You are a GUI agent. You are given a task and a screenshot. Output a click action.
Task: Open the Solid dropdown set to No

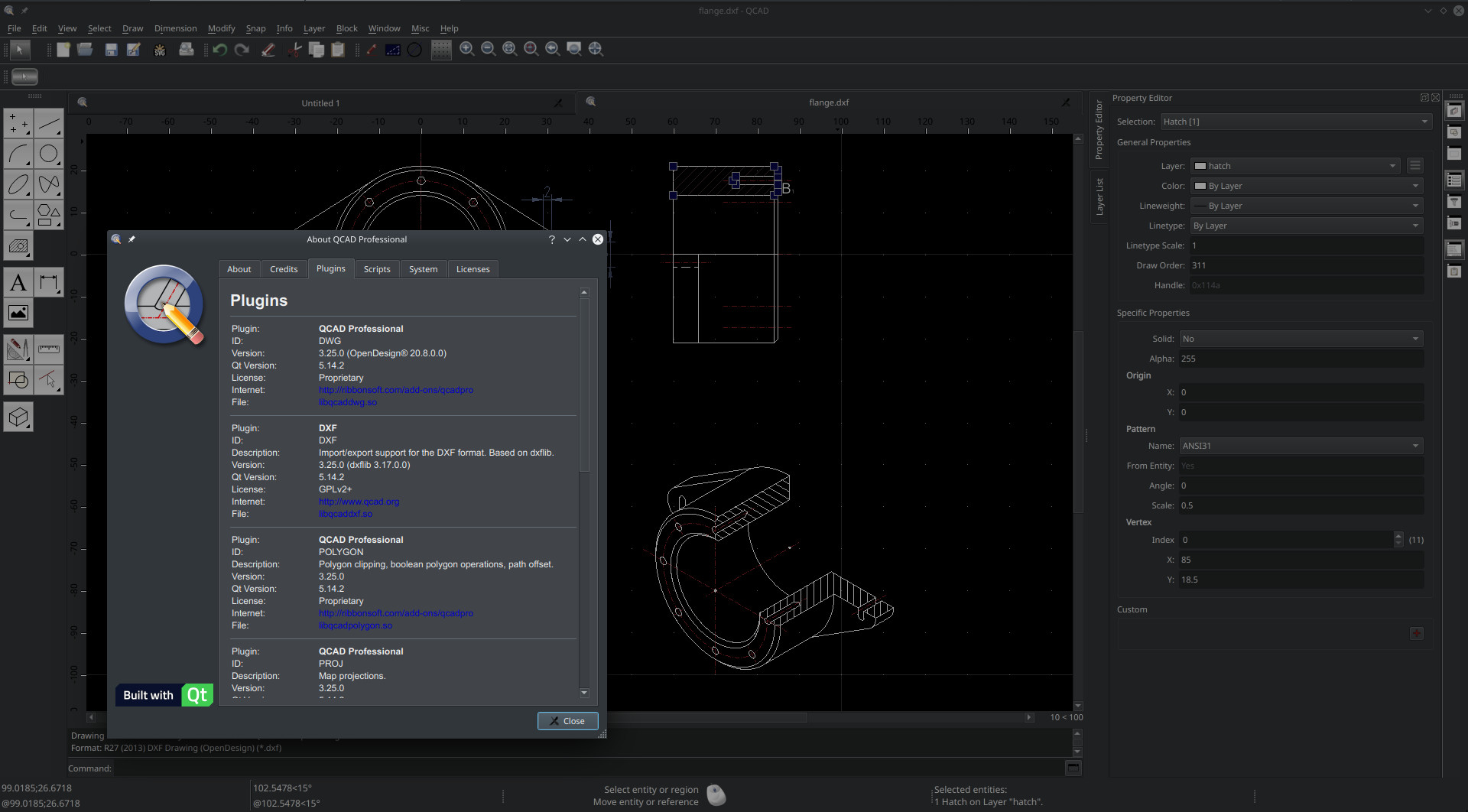coord(1301,339)
